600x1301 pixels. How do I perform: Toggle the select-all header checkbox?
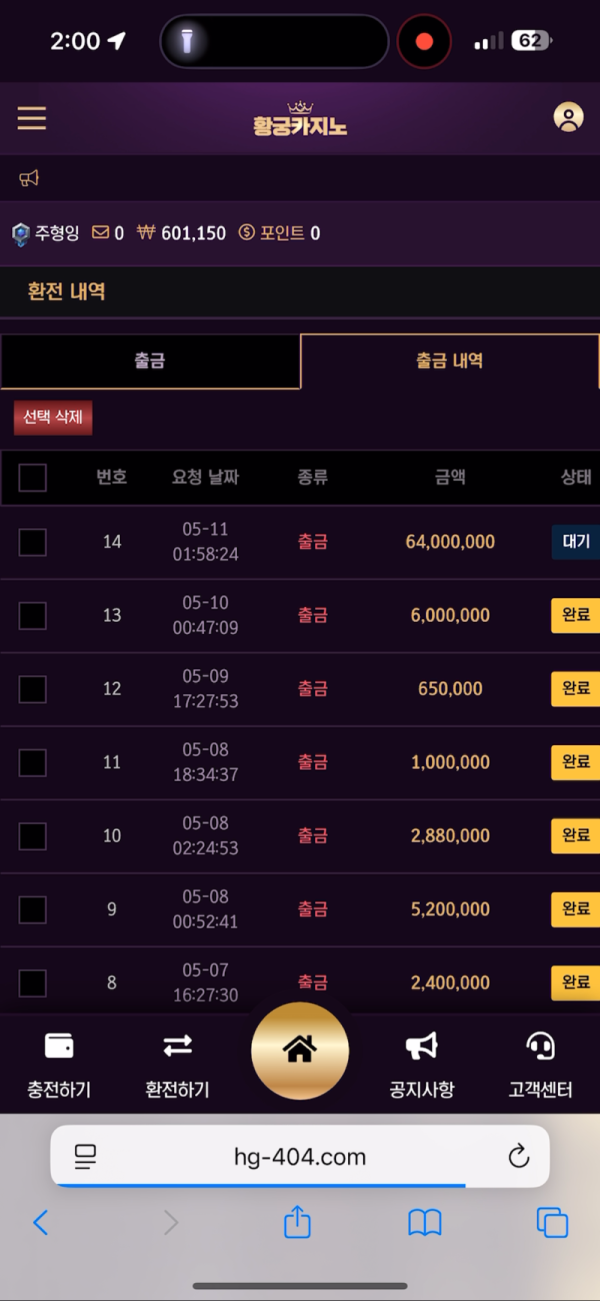(x=33, y=477)
